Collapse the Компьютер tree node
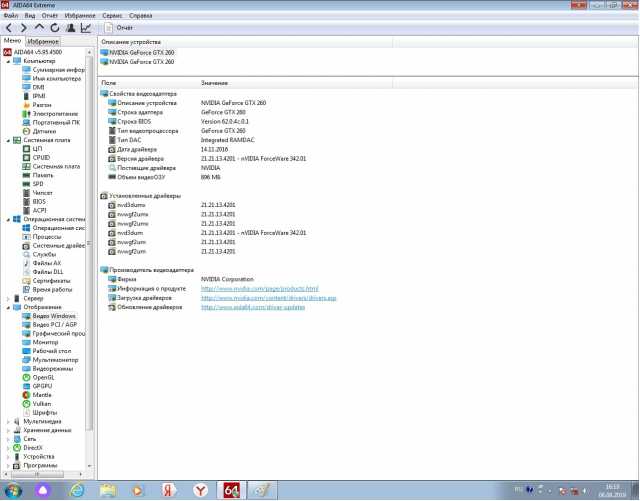 coord(8,61)
